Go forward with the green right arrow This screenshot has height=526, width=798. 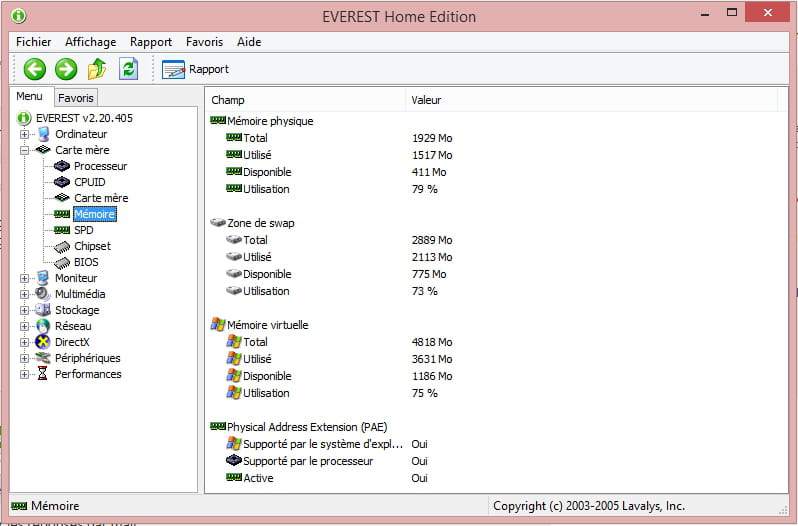(66, 69)
